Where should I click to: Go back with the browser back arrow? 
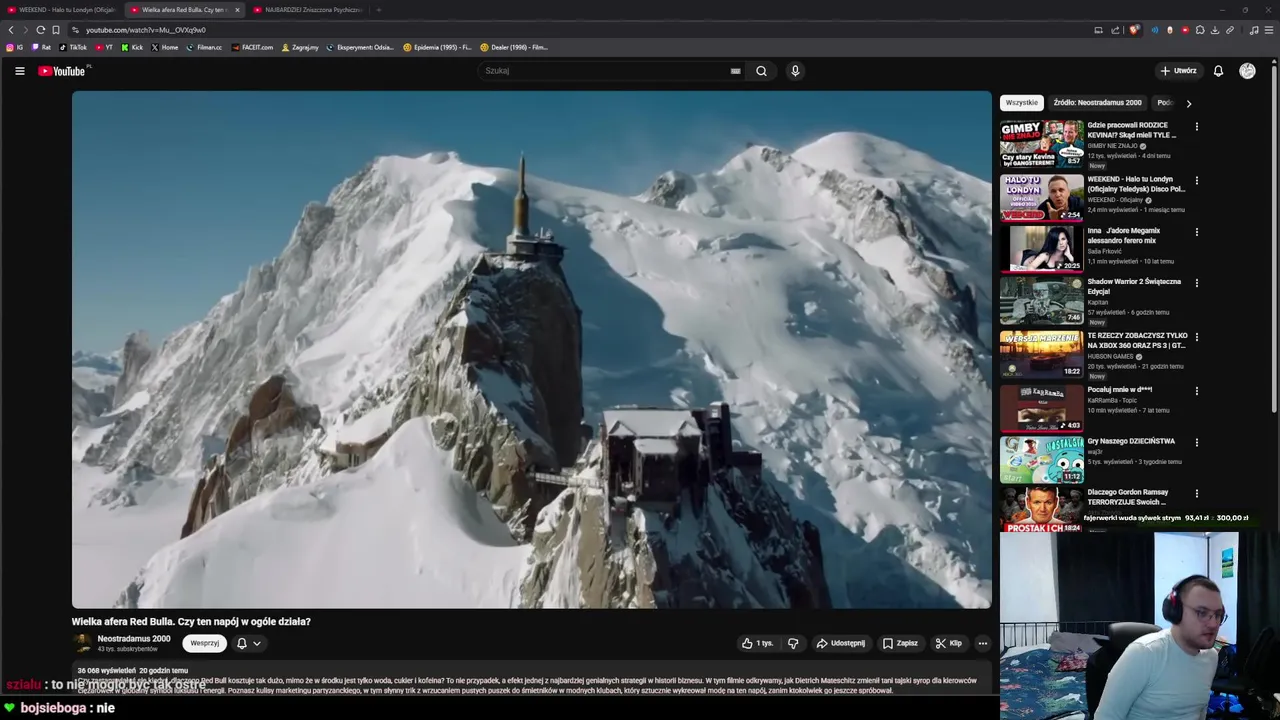pos(11,30)
